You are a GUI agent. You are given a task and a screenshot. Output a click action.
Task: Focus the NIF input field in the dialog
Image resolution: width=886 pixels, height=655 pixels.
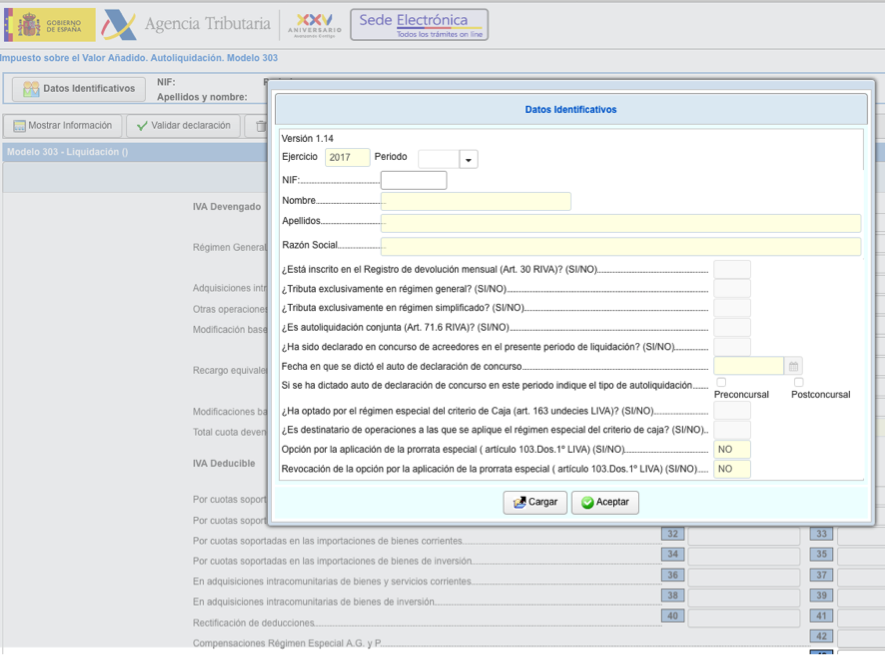414,180
